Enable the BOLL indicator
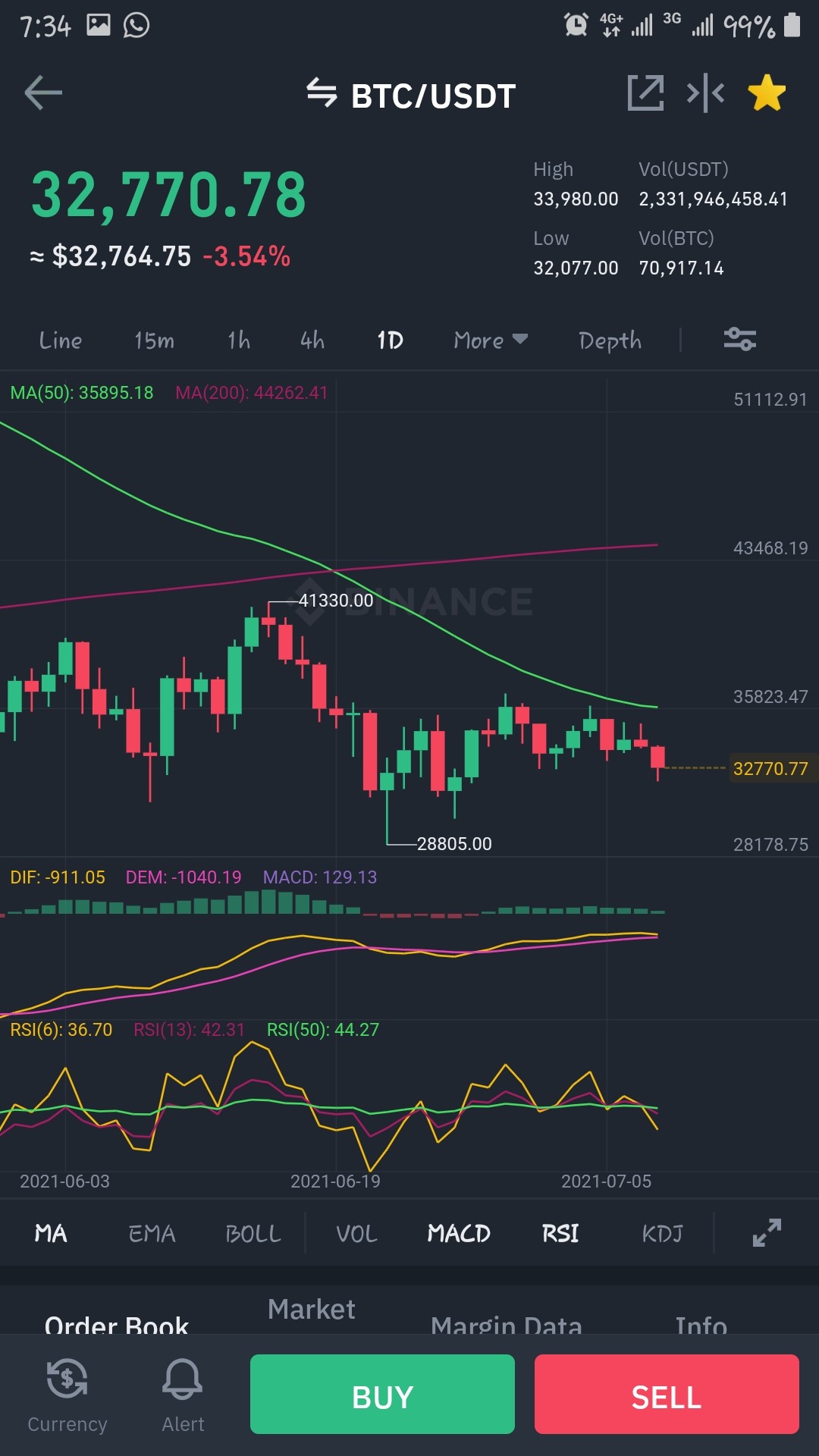819x1456 pixels. 253,1234
